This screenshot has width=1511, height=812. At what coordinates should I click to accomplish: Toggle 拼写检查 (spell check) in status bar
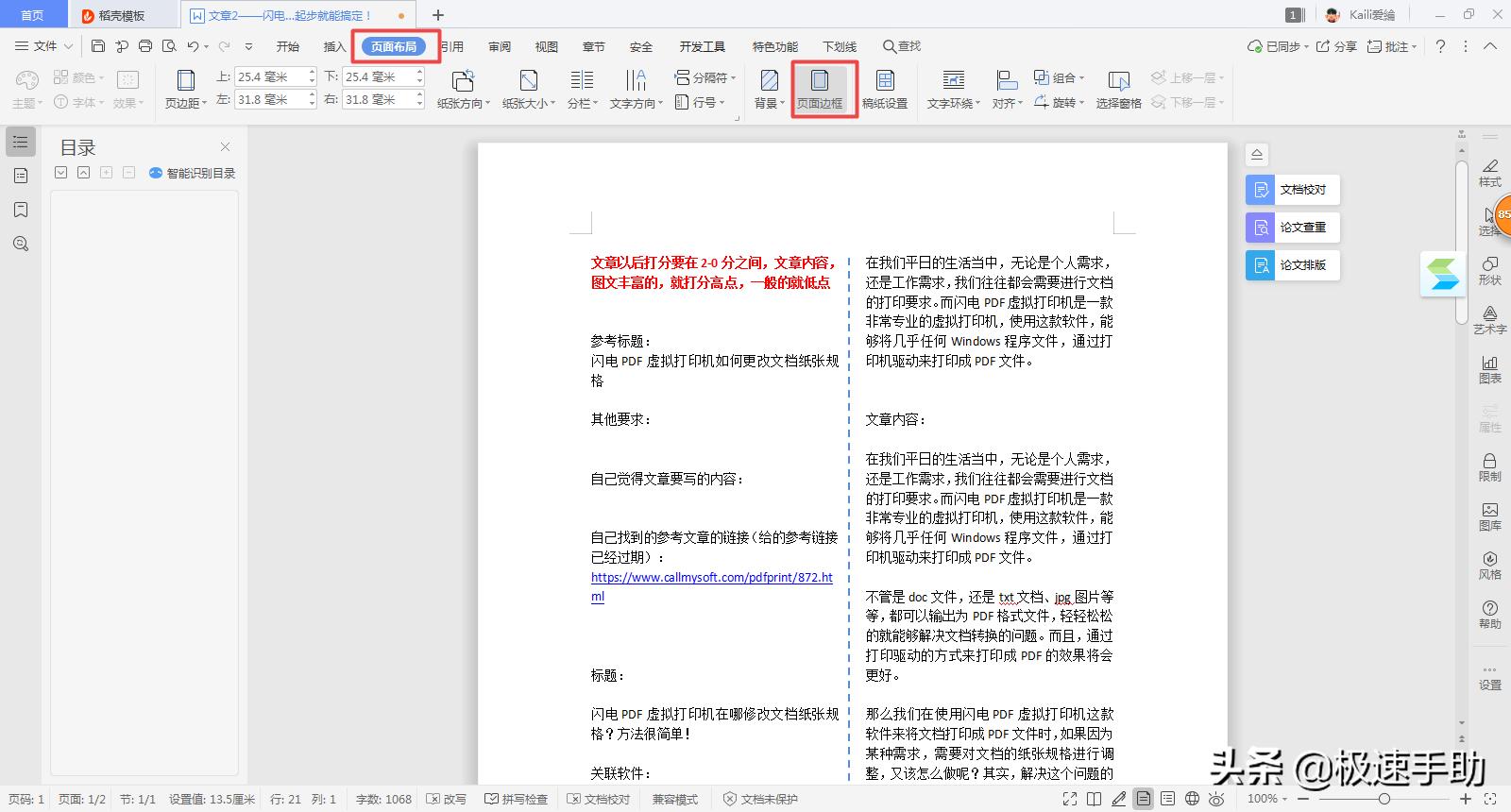coord(517,799)
